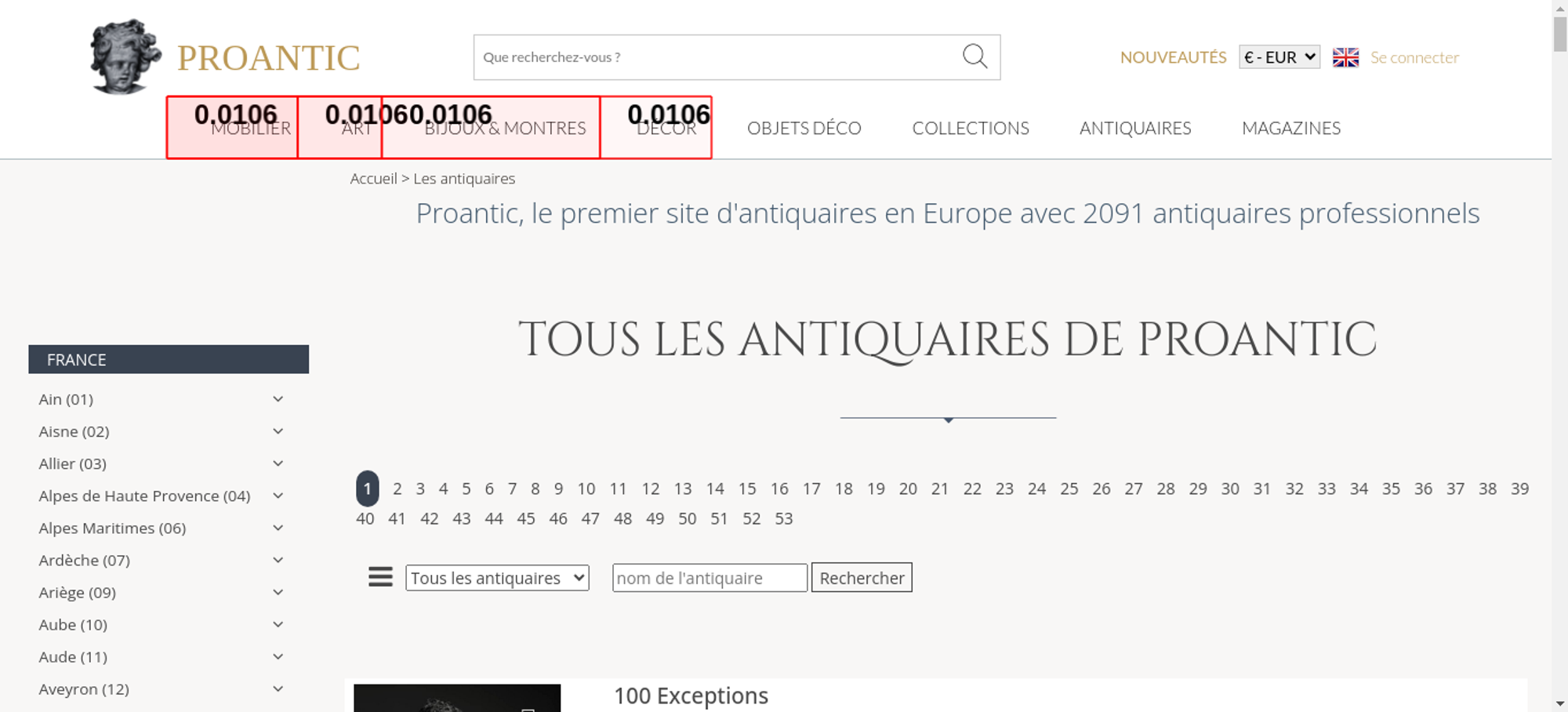Screen dimensions: 1568x712
Task: Open the COLLECTIONS menu item
Action: pyautogui.click(x=970, y=128)
